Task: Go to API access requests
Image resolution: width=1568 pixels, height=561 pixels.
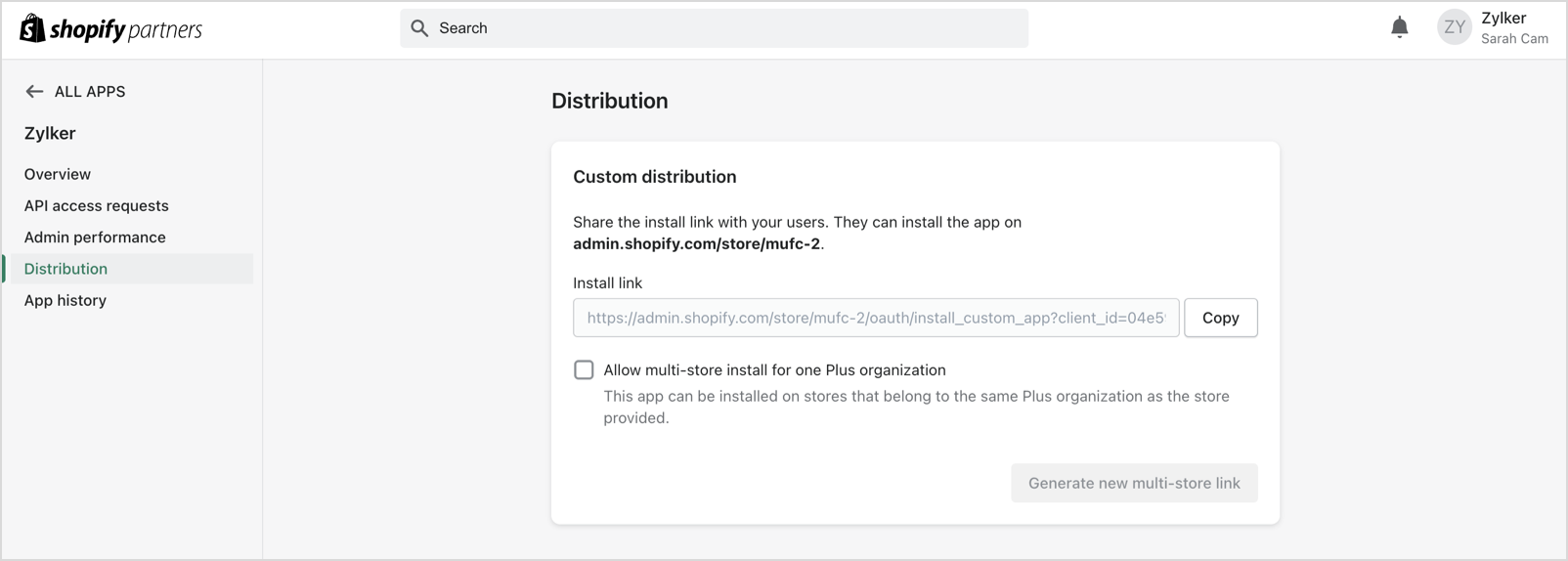Action: click(x=96, y=206)
